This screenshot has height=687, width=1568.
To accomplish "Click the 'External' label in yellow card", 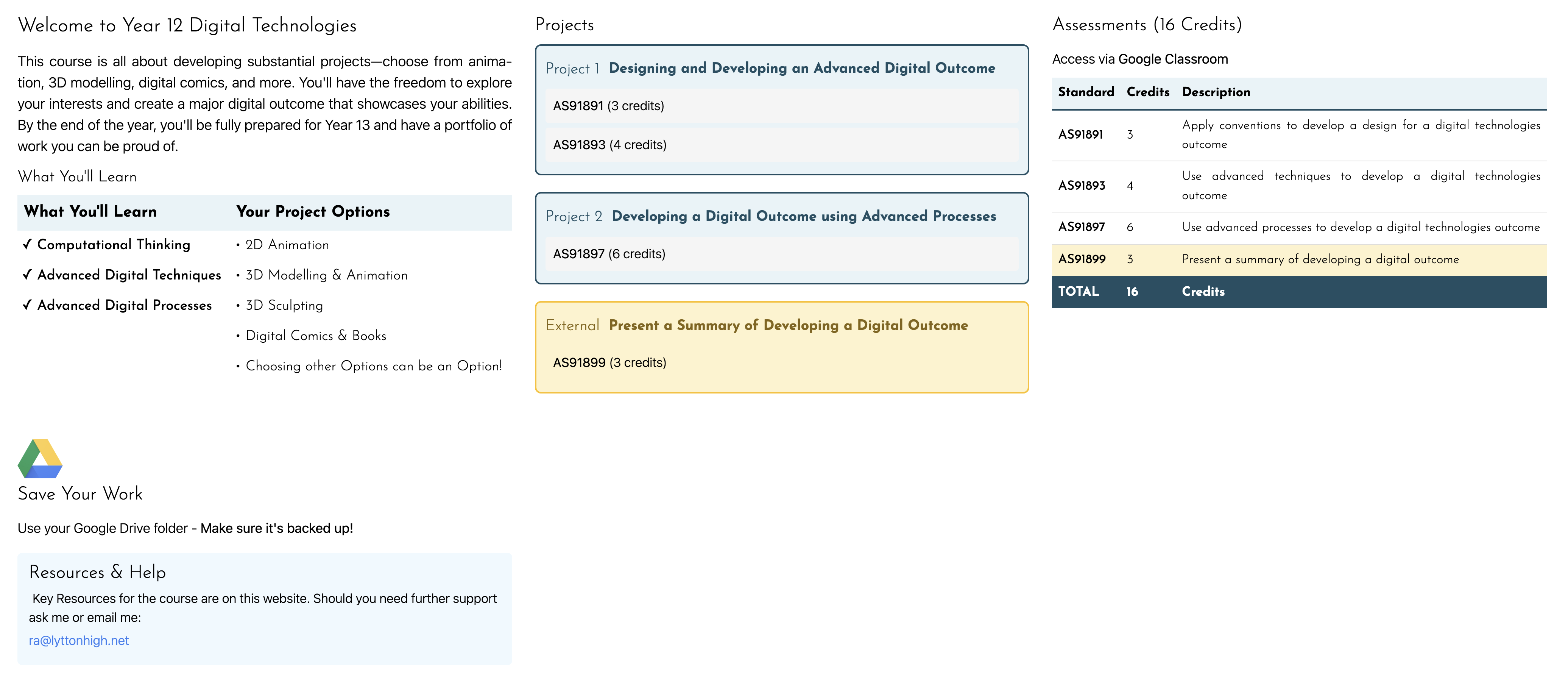I will [572, 325].
